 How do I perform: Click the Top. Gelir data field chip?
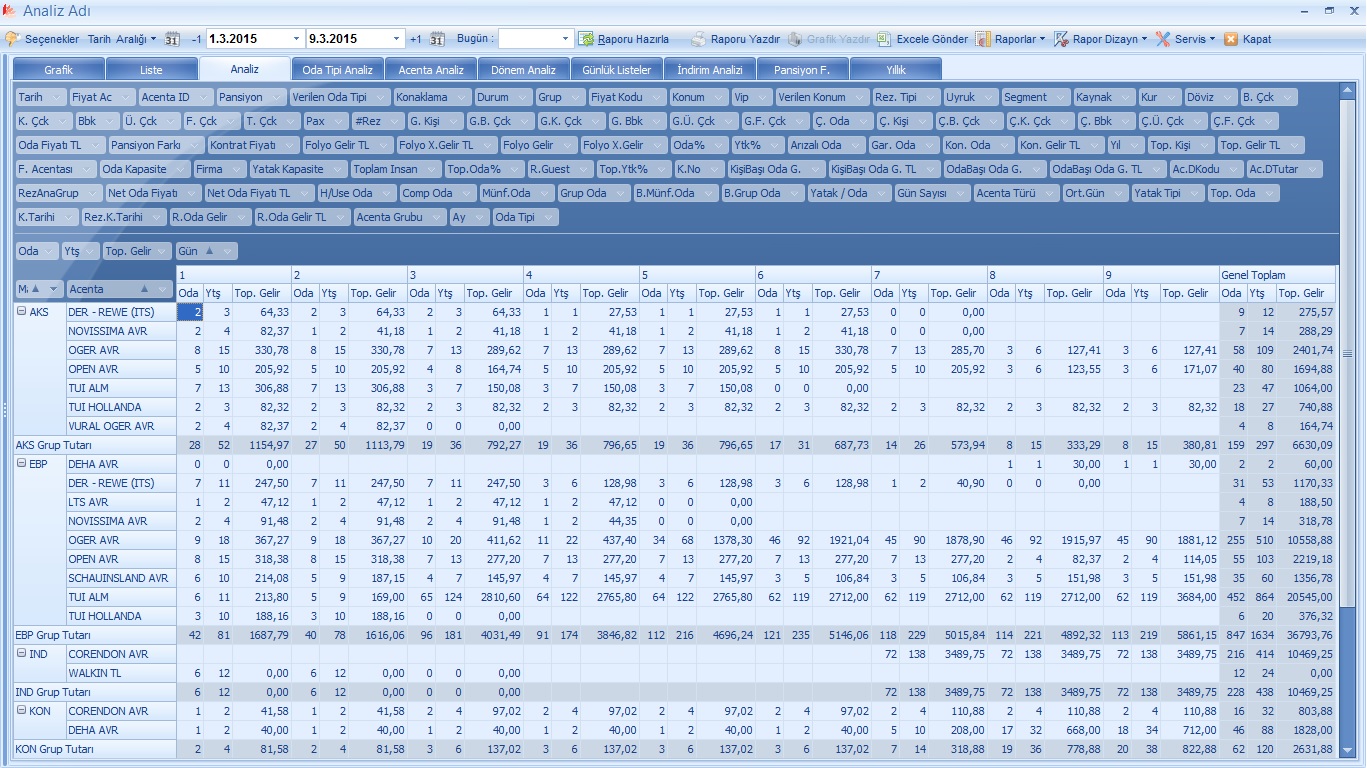pyautogui.click(x=137, y=251)
